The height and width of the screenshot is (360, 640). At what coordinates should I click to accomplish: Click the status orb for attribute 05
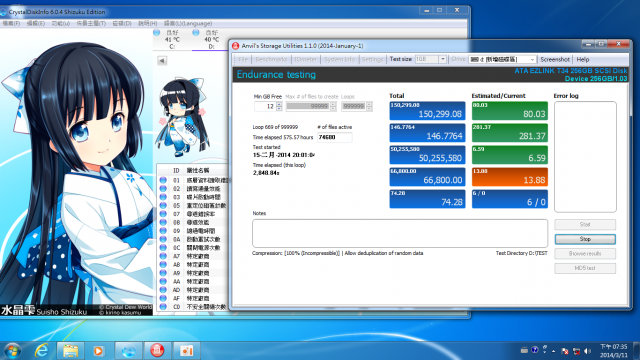[163, 205]
